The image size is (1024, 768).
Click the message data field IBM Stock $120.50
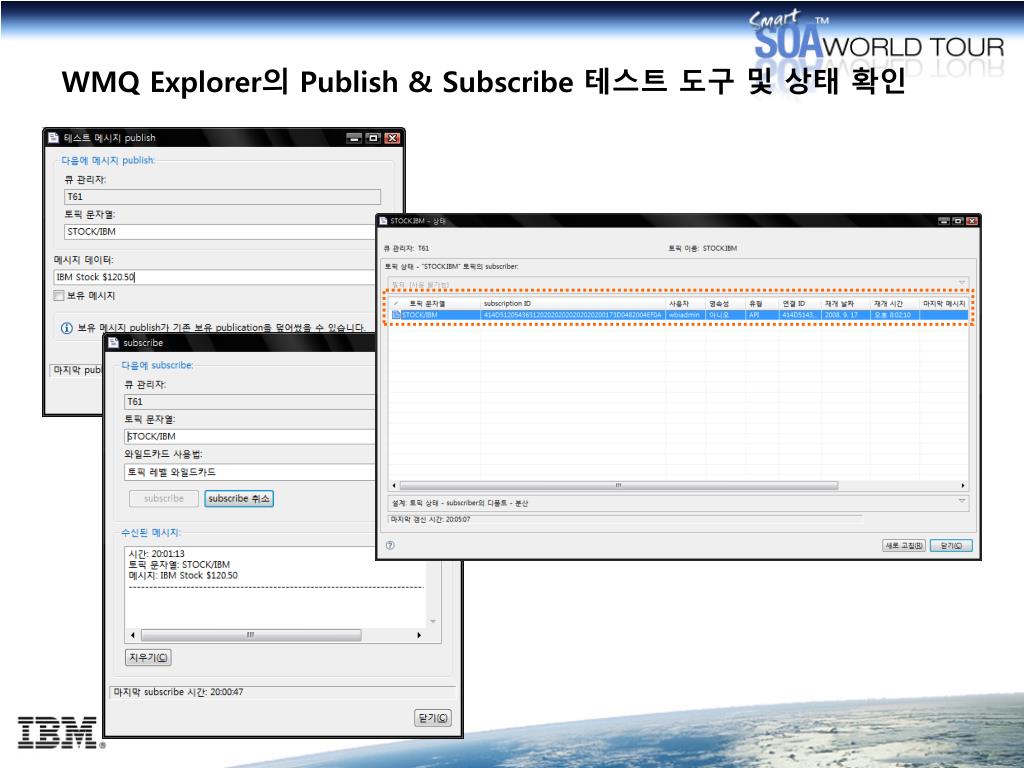(216, 277)
